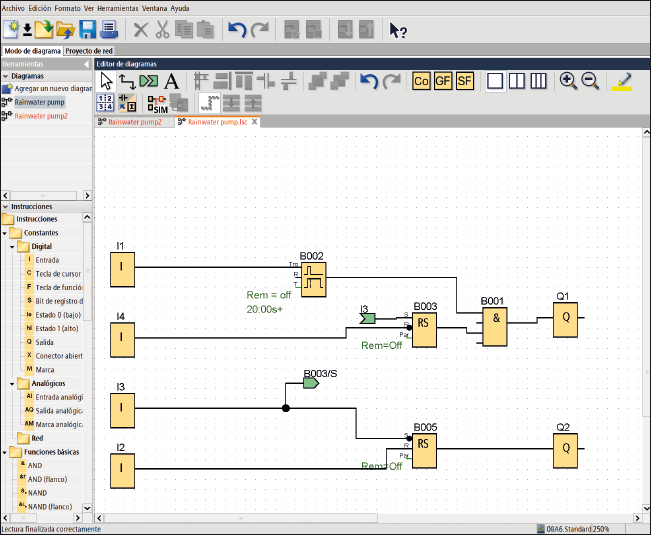This screenshot has width=651, height=535.
Task: Collapse the Diagramas panel section
Action: tap(5, 76)
